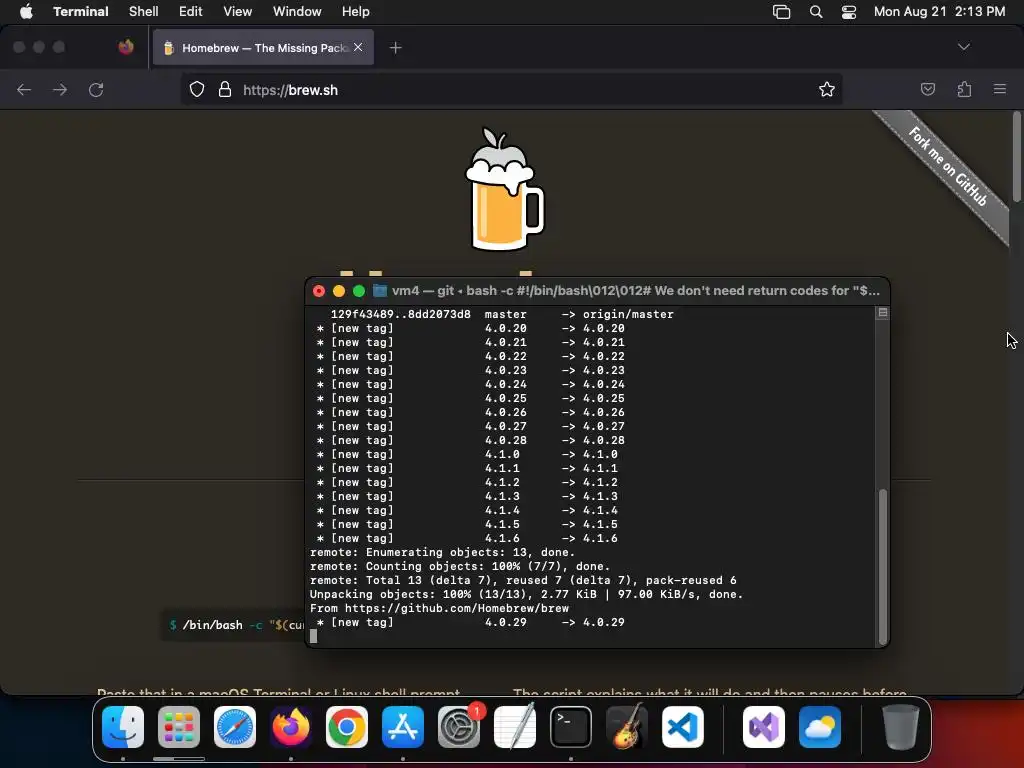
Task: Click the Terminal split pane icon
Action: pyautogui.click(x=882, y=313)
